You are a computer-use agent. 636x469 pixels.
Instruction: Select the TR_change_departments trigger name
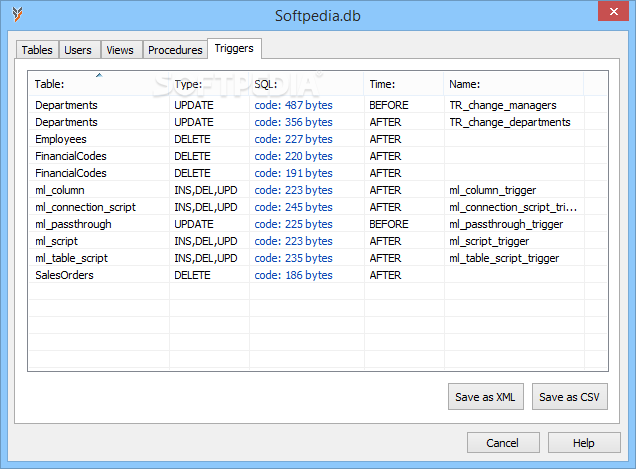509,122
